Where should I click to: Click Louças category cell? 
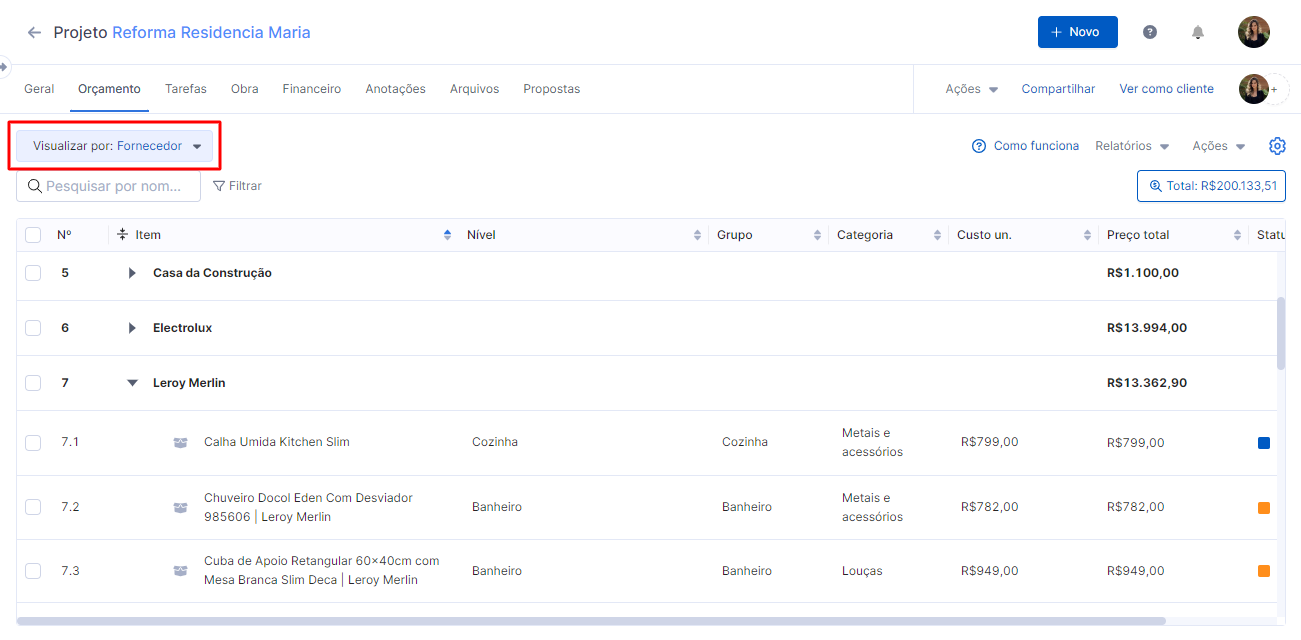(x=862, y=571)
